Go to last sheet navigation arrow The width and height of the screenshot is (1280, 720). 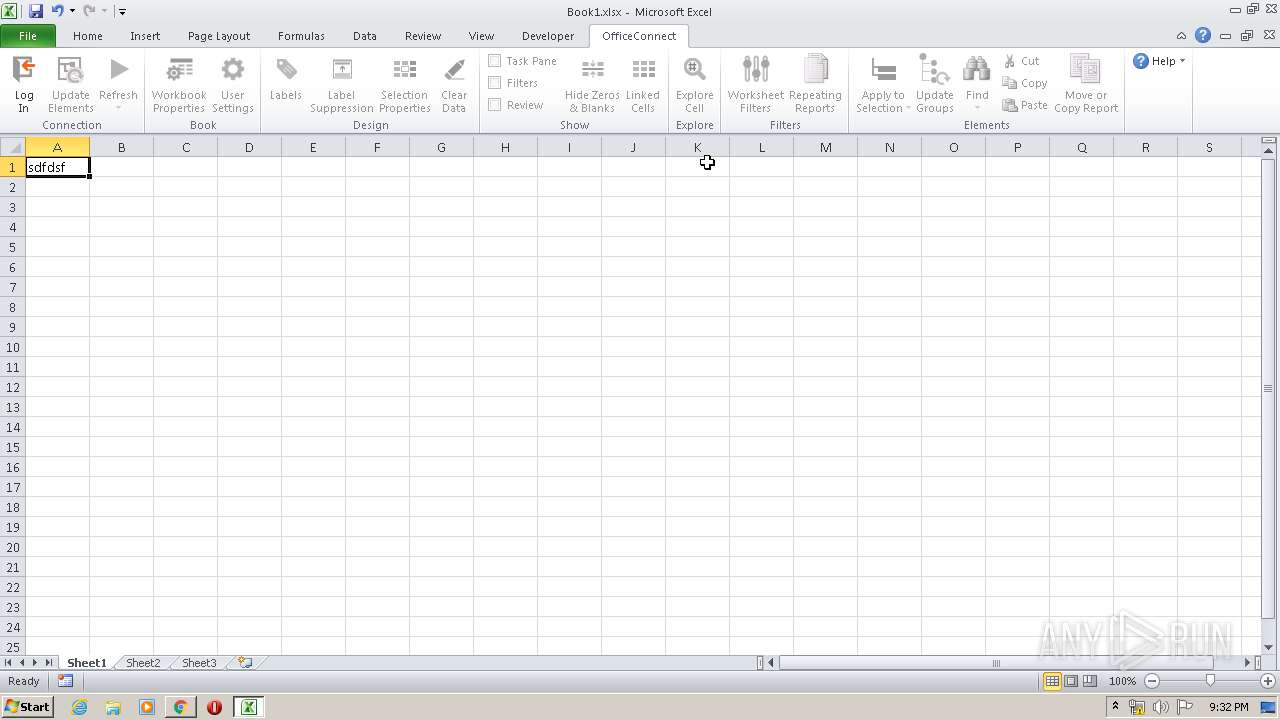[x=48, y=663]
